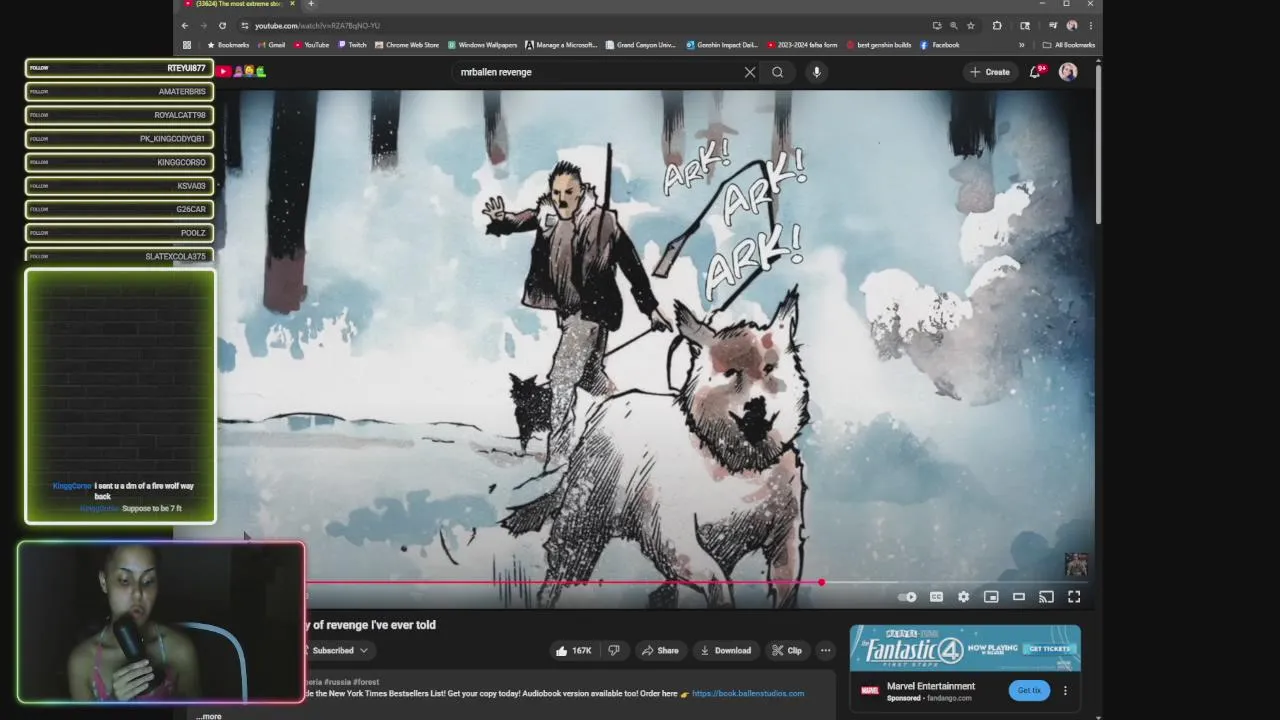Open YouTube account avatar menu
1280x720 pixels.
[x=1068, y=72]
